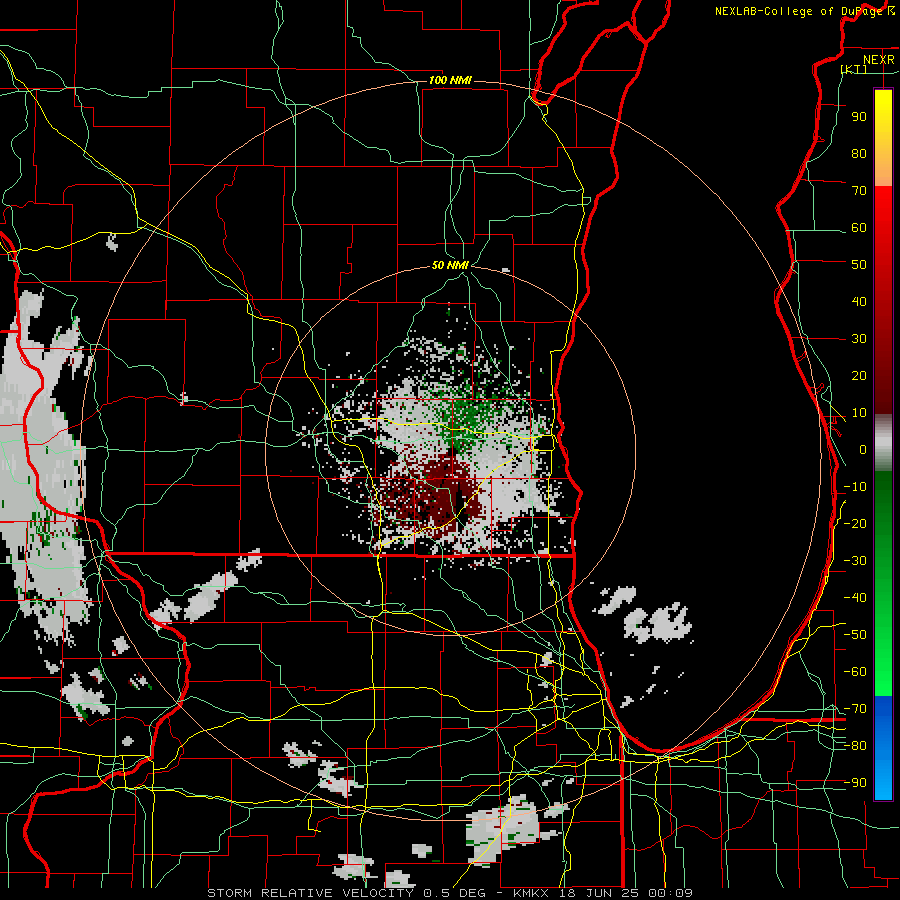Click the -50 value on velocity scale

click(x=855, y=635)
